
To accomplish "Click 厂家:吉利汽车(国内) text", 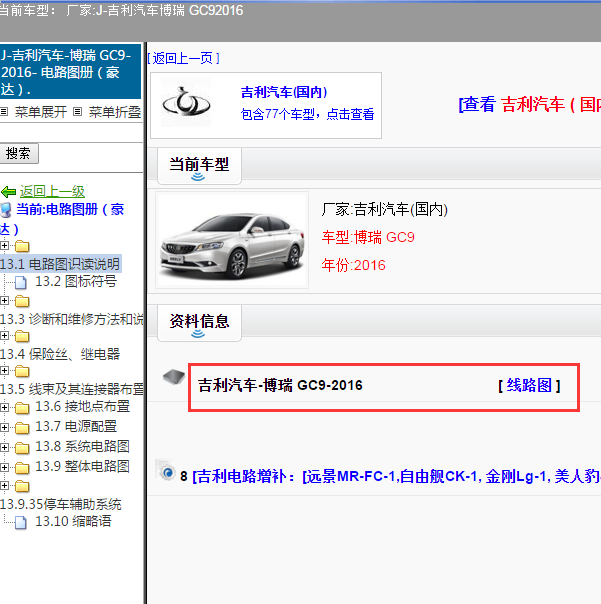I will pyautogui.click(x=384, y=210).
